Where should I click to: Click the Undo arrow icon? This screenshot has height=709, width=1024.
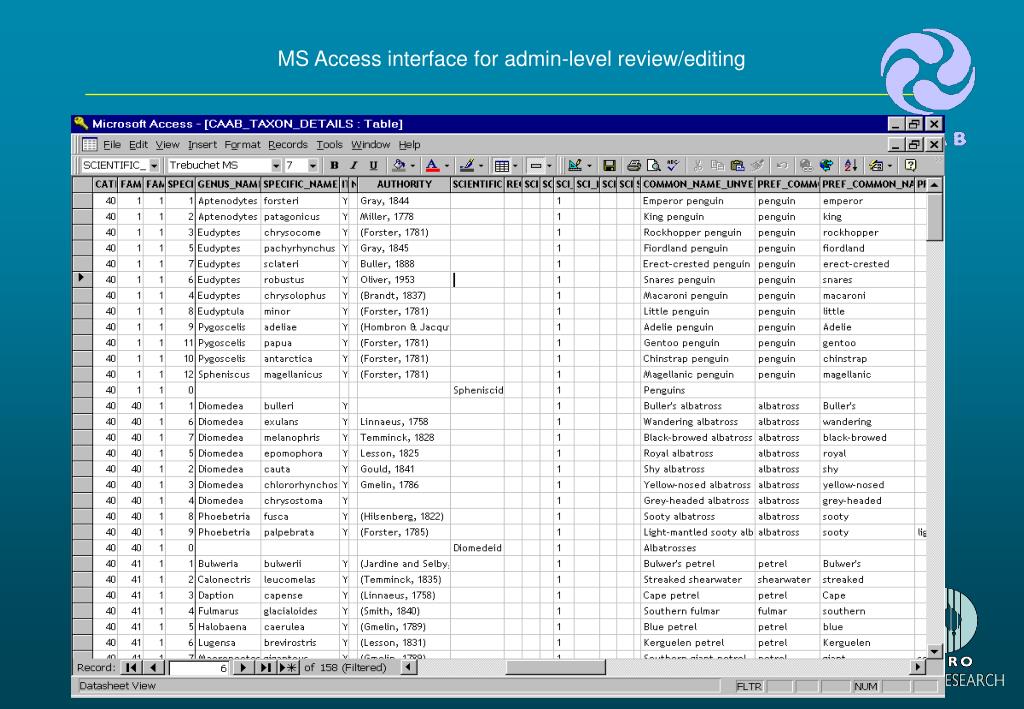782,165
